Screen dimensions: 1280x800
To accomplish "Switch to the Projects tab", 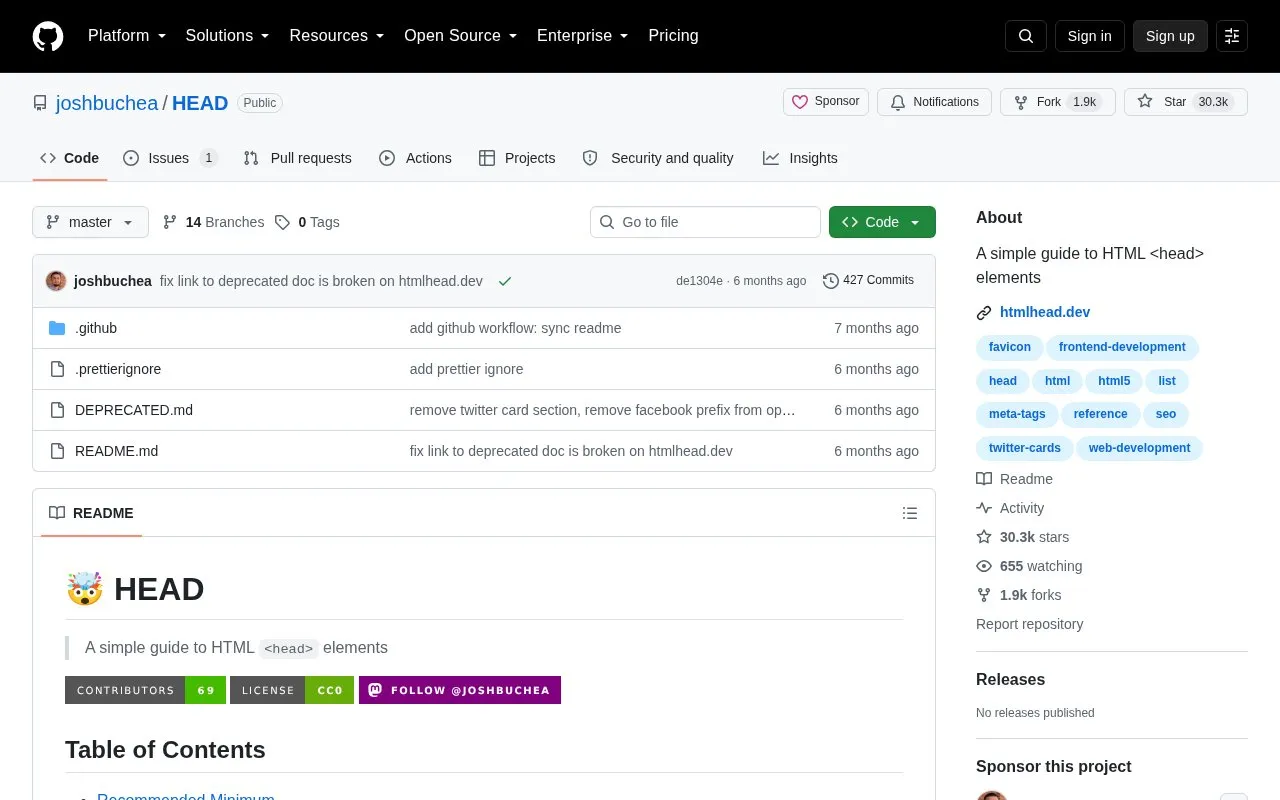I will pos(517,158).
